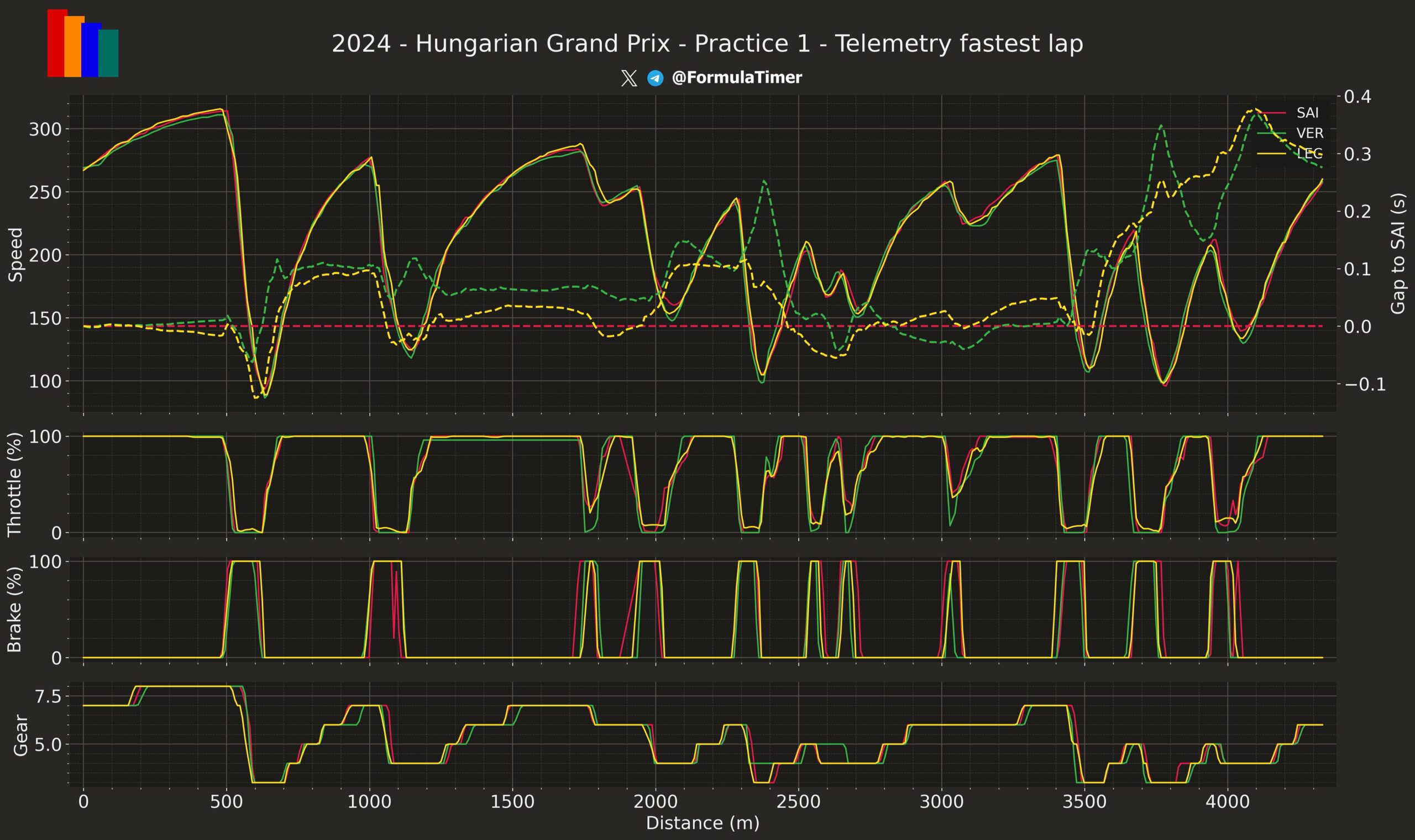Select the LEC legend entry
Screen dimensions: 1415x840
[x=1310, y=154]
